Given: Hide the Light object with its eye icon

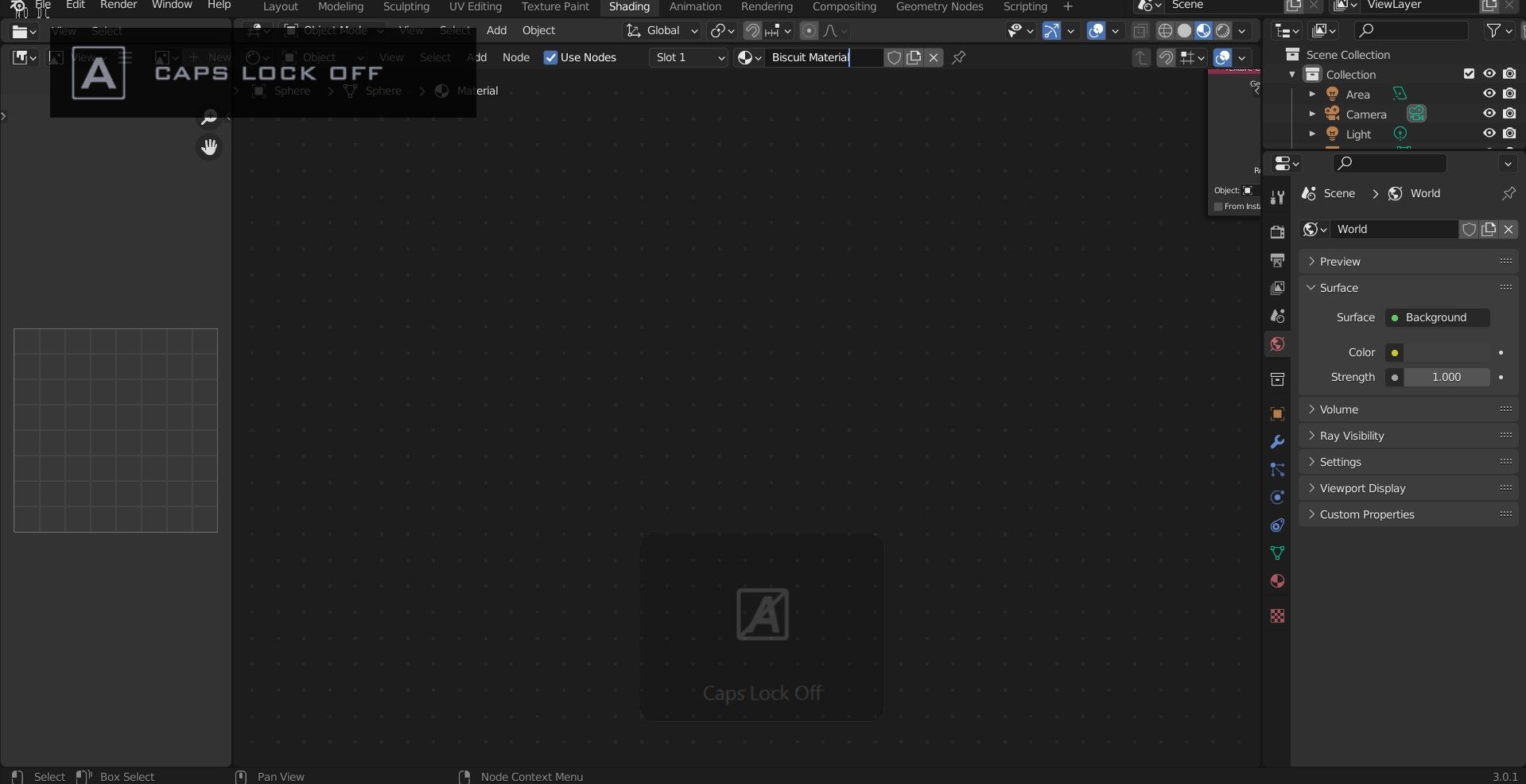Looking at the screenshot, I should [1489, 134].
